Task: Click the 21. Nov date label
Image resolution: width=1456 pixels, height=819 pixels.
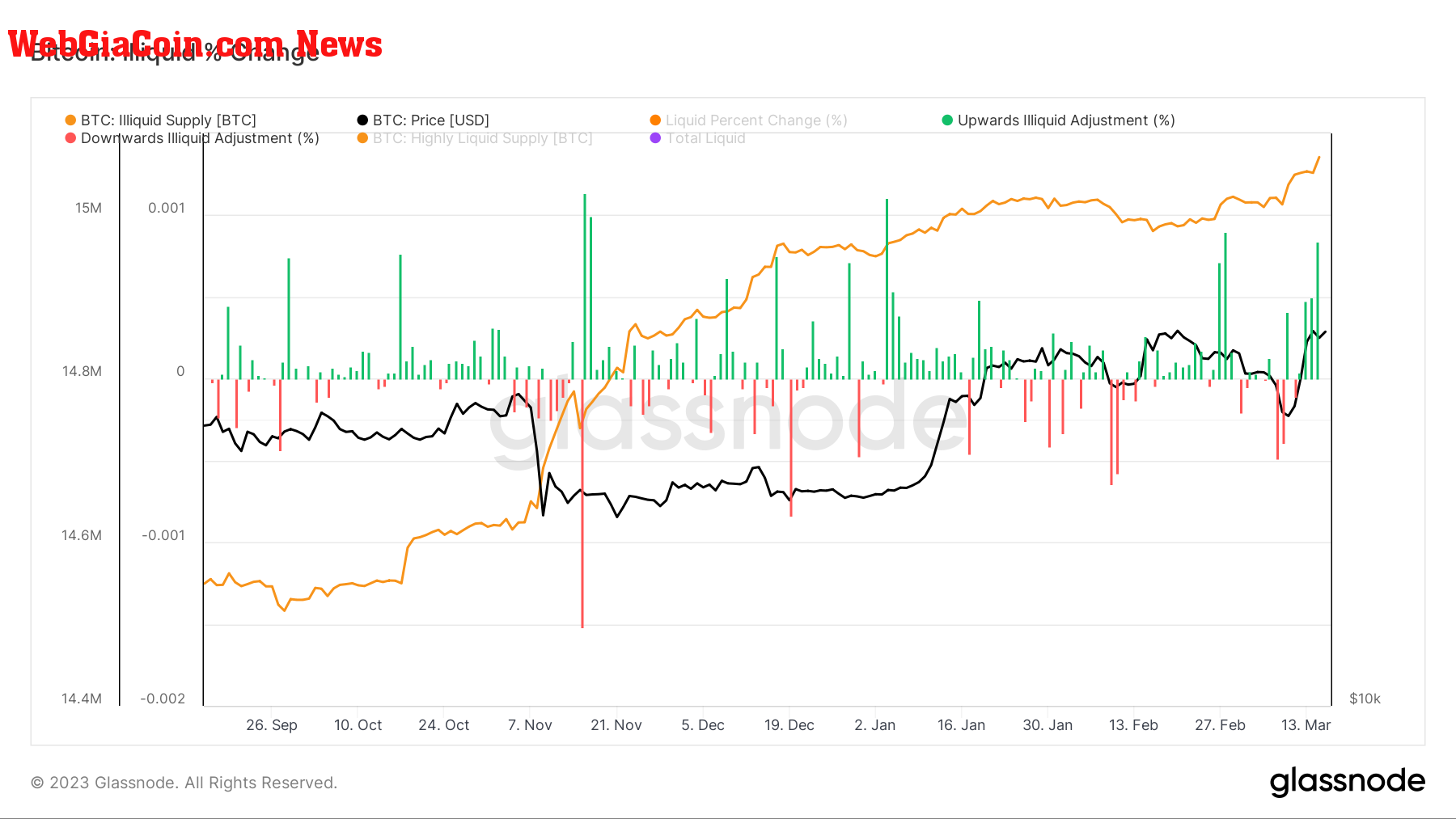Action: pyautogui.click(x=616, y=725)
